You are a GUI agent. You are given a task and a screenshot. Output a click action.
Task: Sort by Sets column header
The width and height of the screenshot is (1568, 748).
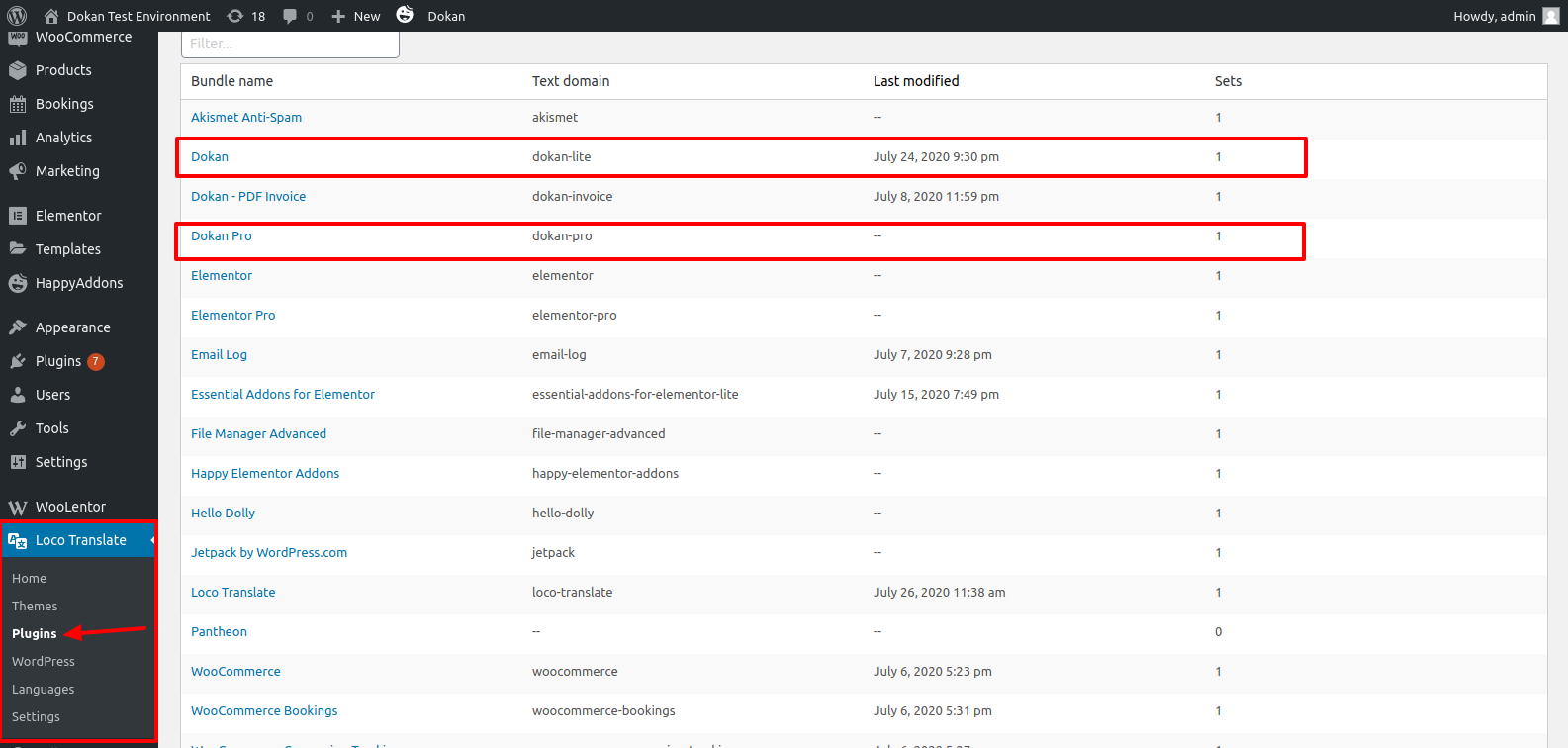pyautogui.click(x=1228, y=81)
